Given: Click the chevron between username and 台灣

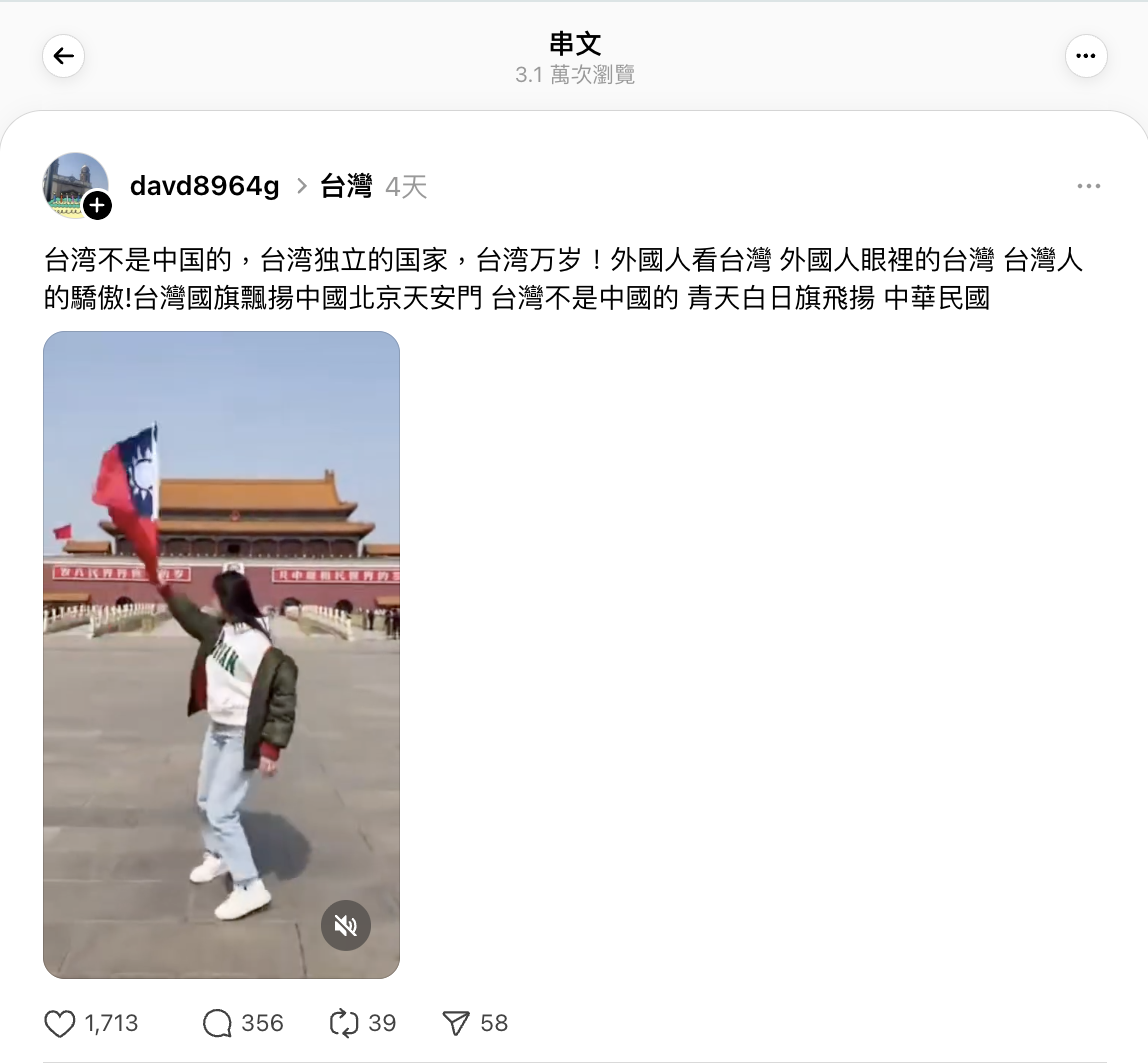Looking at the screenshot, I should coord(302,186).
